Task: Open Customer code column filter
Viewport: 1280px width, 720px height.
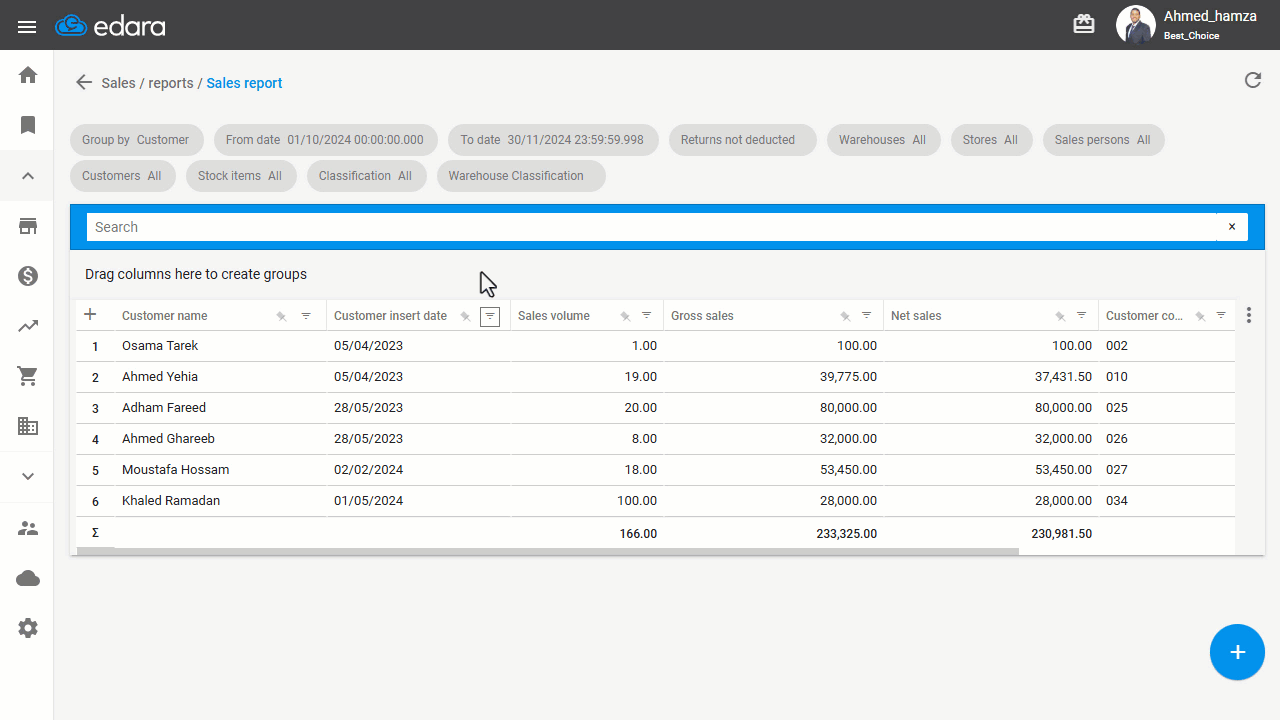Action: 1221,316
